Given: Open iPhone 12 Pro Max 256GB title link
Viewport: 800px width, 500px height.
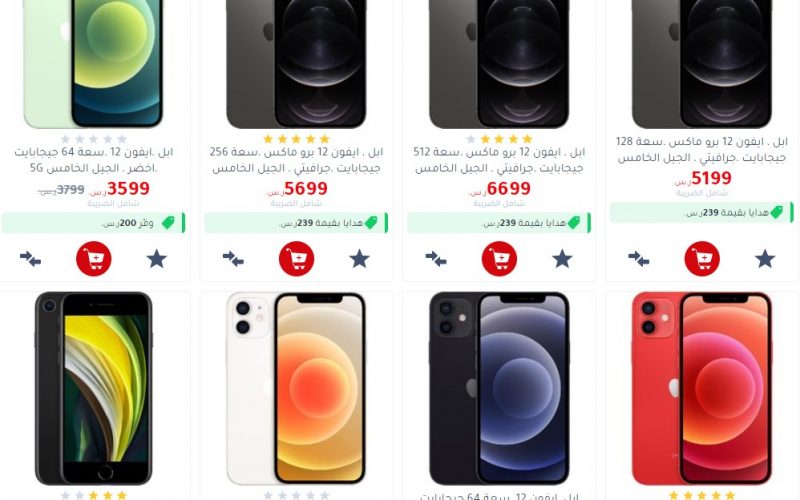Looking at the screenshot, I should click(296, 160).
